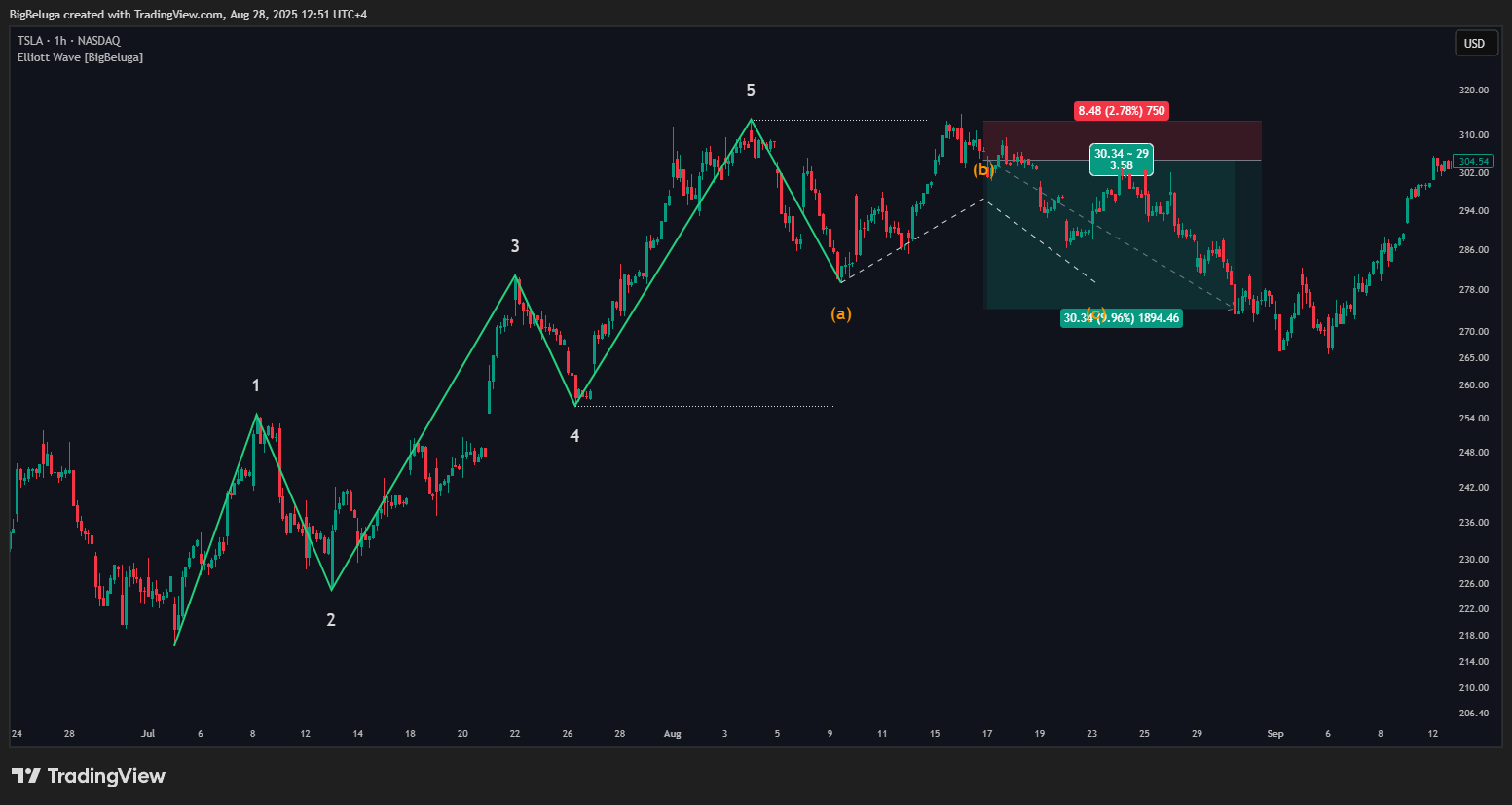Select the Aug label on the time axis
The image size is (1512, 805).
(673, 734)
